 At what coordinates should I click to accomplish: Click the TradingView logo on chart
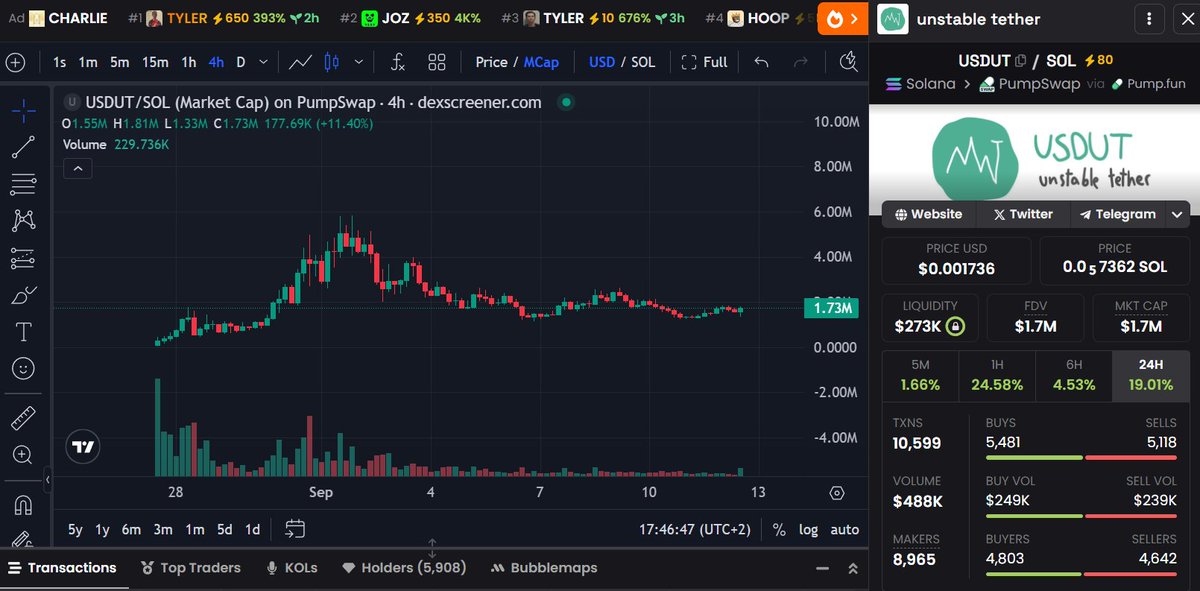coord(83,447)
